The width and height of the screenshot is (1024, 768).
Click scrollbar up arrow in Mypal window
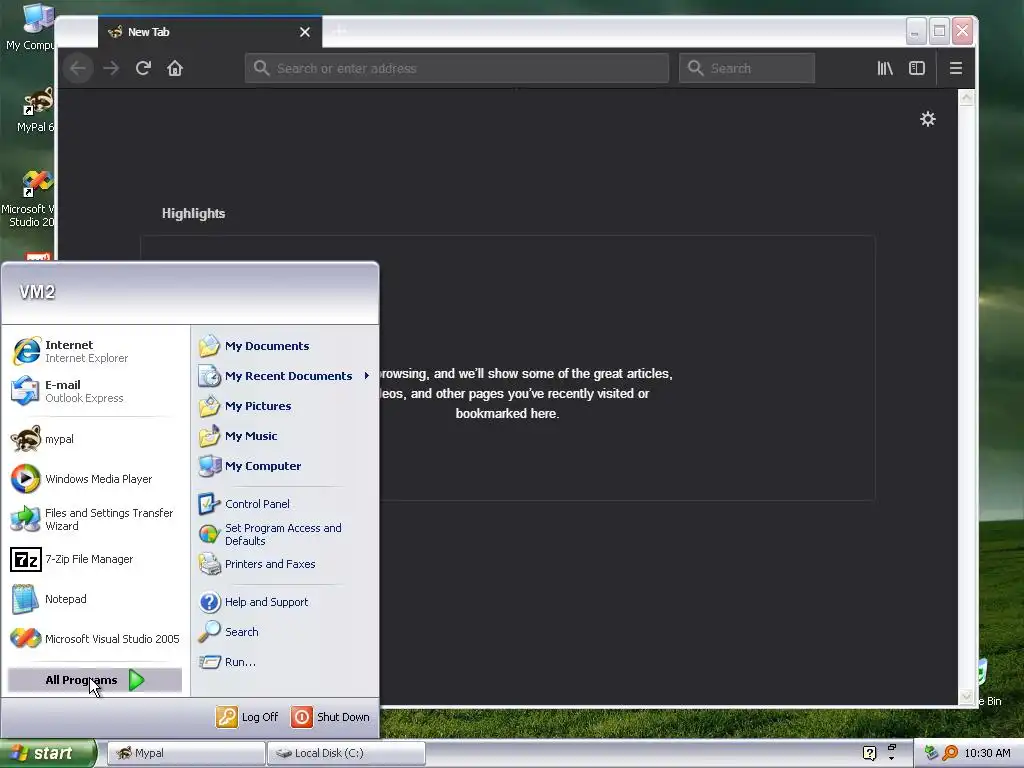pos(966,98)
